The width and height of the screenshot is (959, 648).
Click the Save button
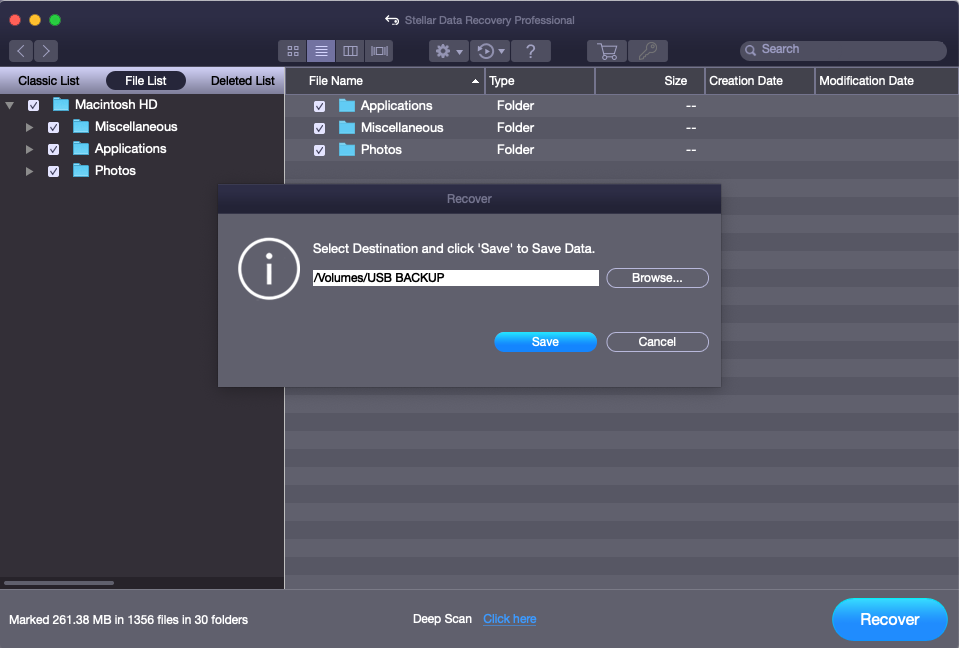[545, 342]
